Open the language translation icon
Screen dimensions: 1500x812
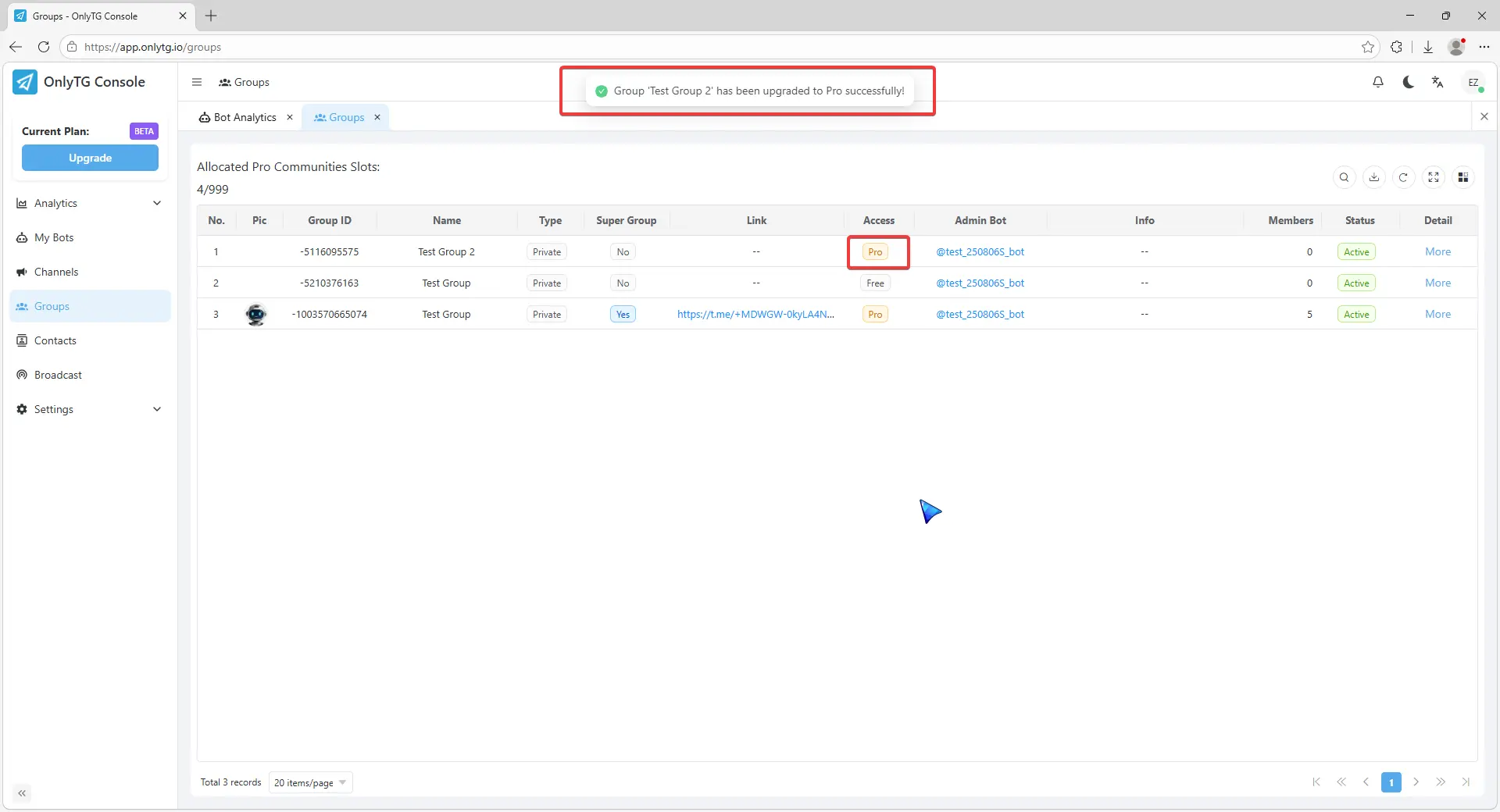1437,82
